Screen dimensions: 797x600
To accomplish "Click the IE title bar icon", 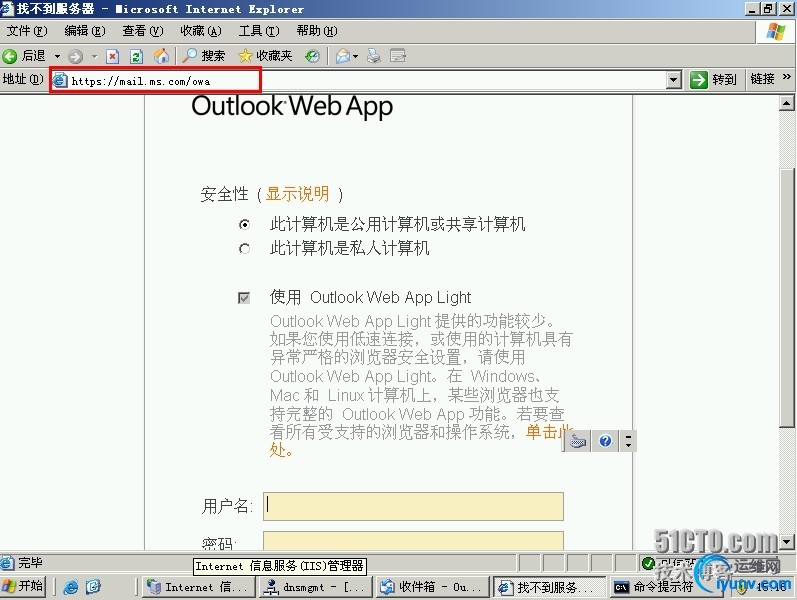I will pos(7,8).
